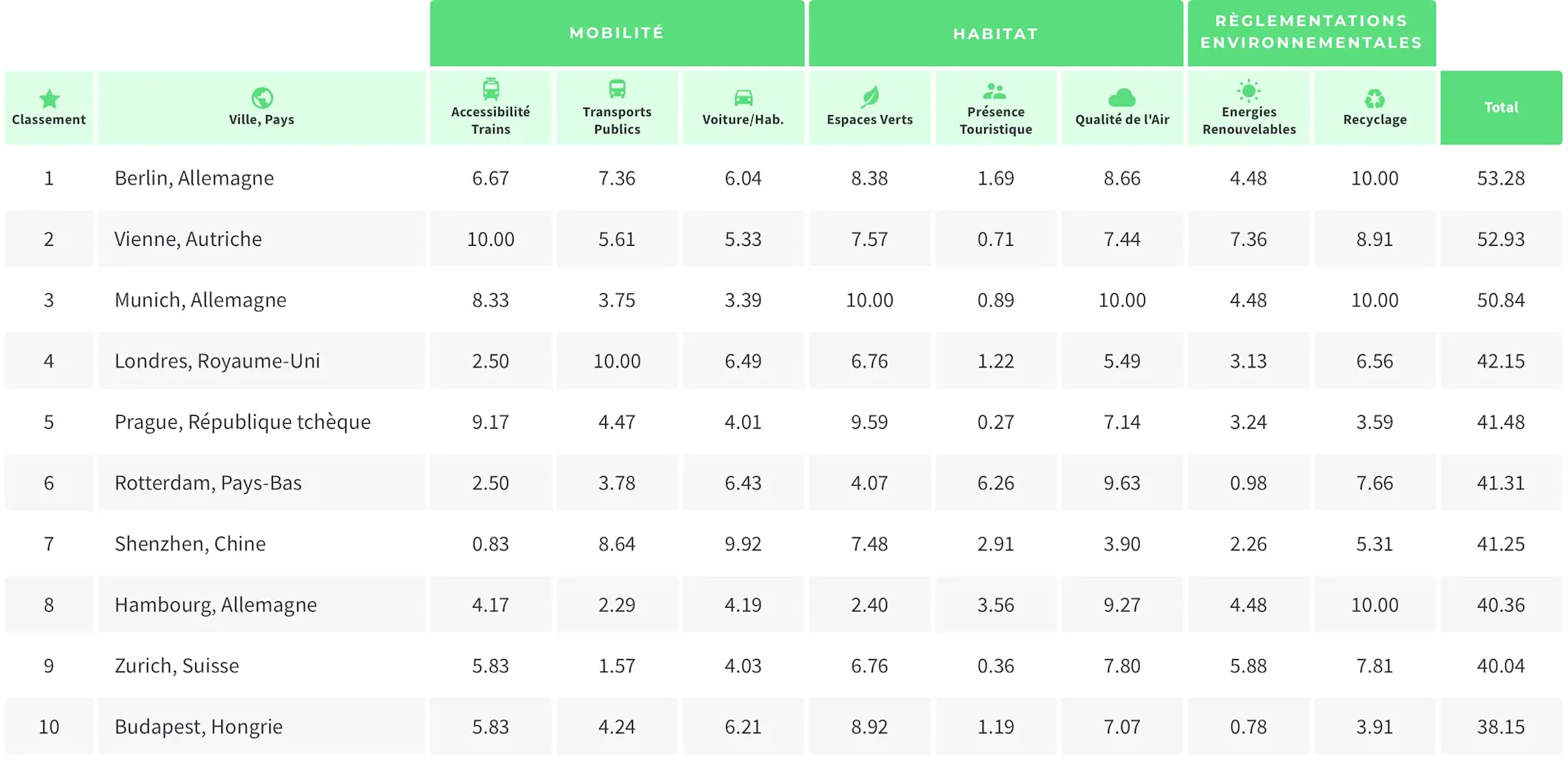Click the recycling icon above Recyclage

click(x=1375, y=99)
